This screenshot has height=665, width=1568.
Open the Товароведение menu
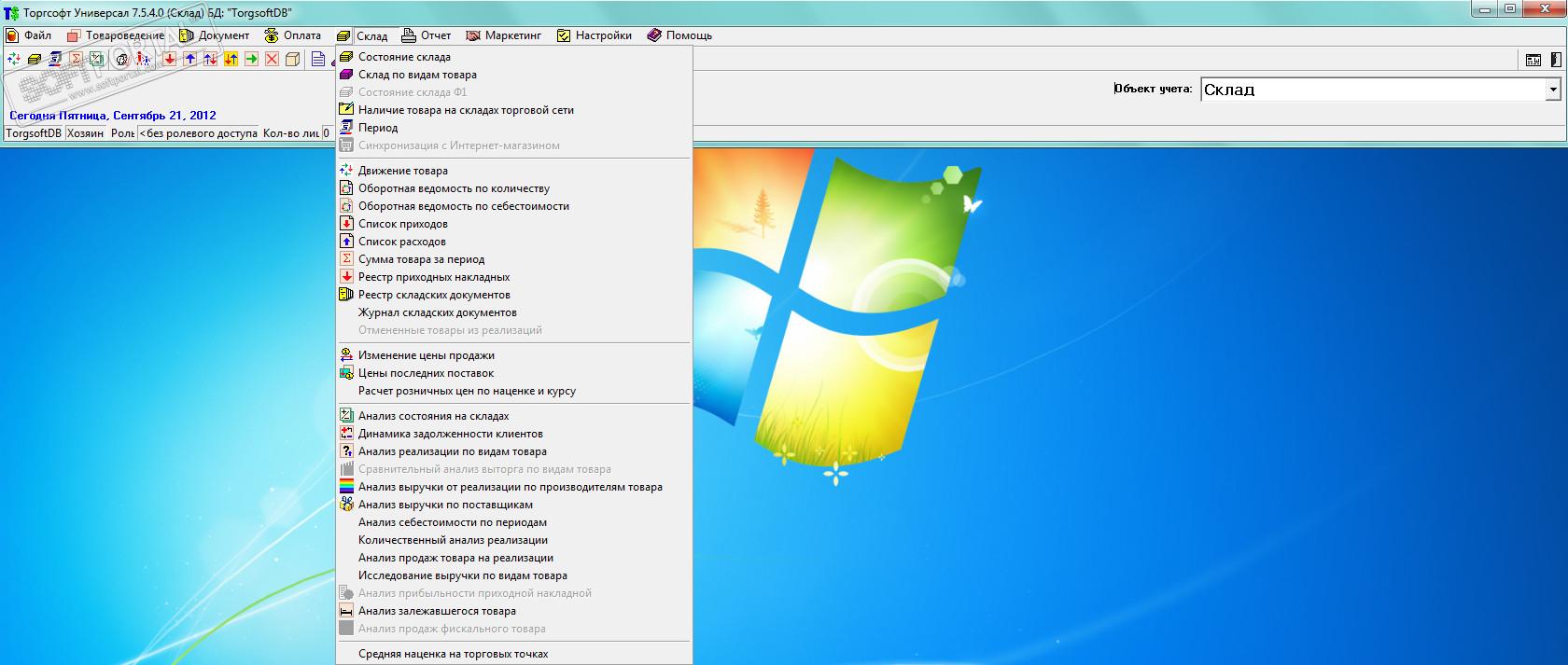(116, 35)
